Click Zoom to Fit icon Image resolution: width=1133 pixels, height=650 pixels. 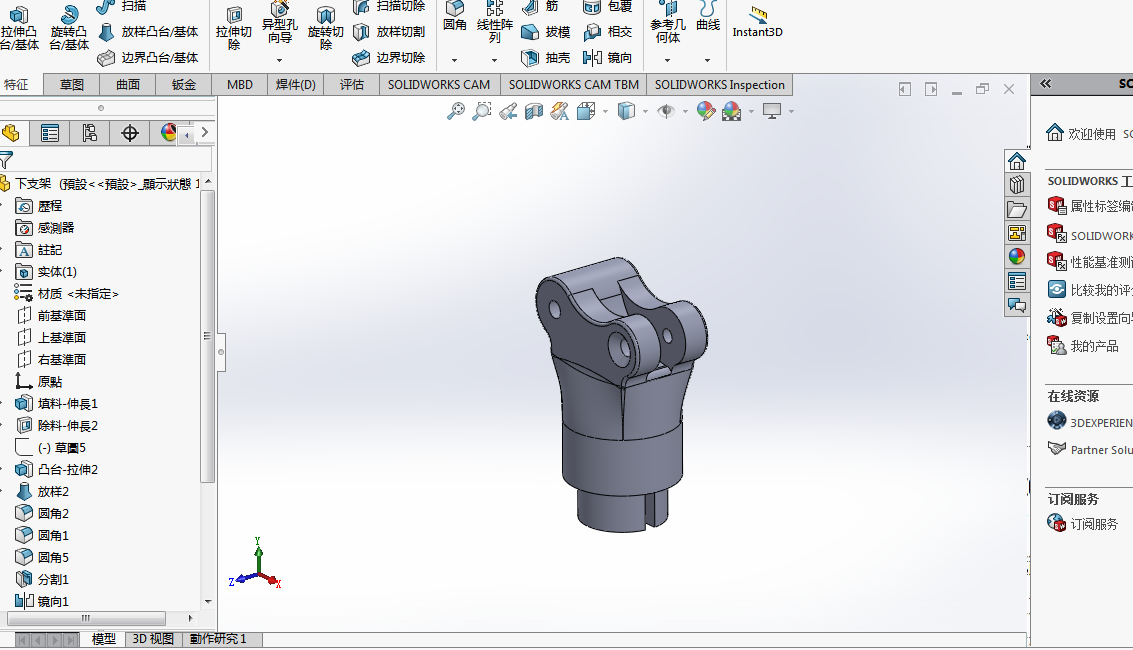point(456,111)
